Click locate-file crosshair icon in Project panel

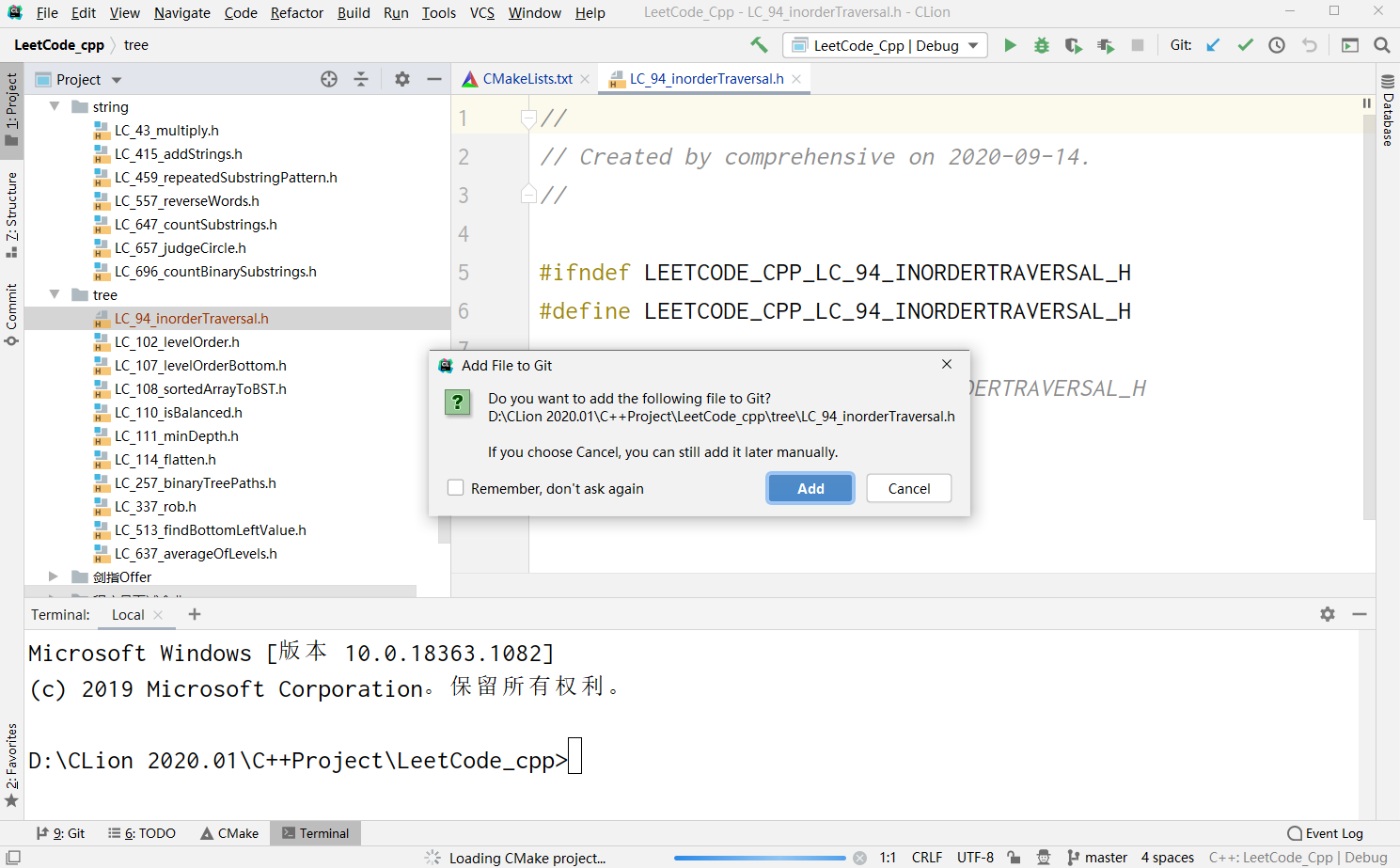[329, 79]
